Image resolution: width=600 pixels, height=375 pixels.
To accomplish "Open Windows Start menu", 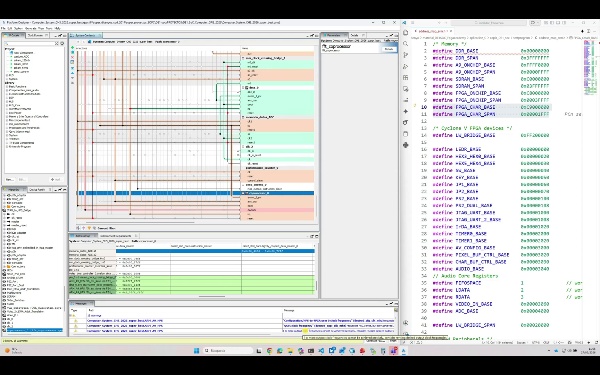I will [196, 351].
